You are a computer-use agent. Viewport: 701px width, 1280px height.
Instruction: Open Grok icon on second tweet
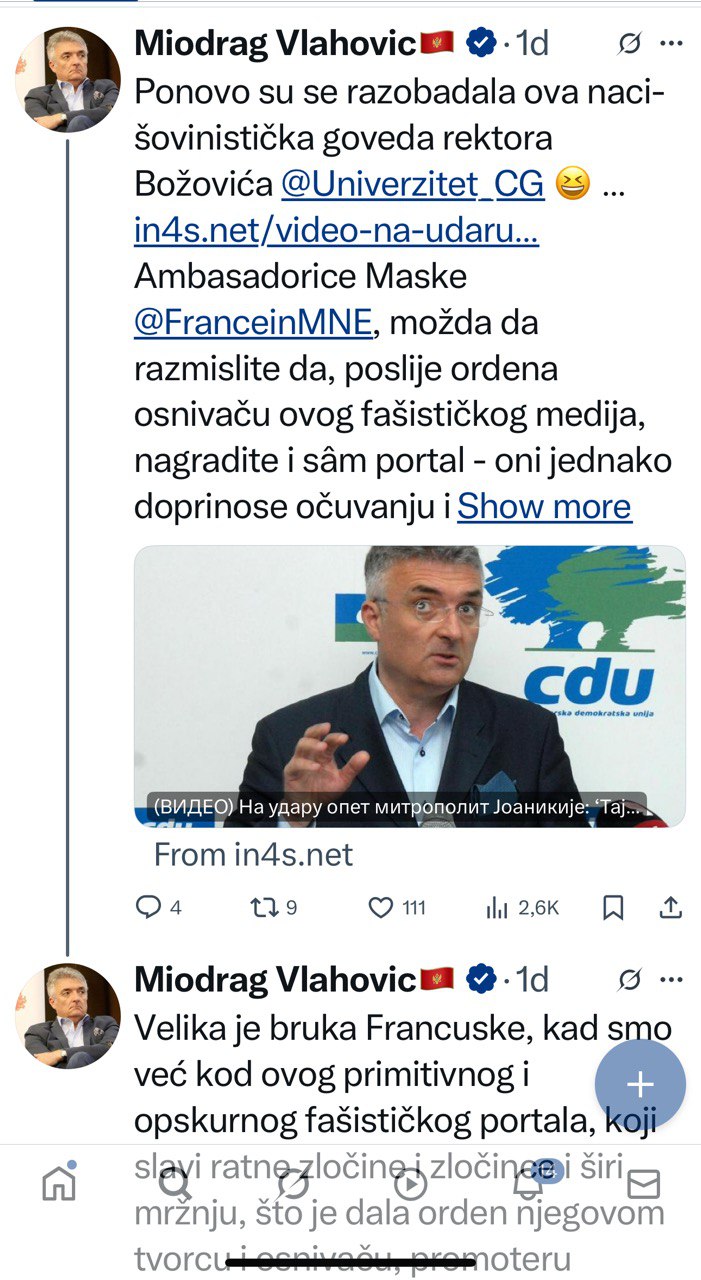coord(630,979)
